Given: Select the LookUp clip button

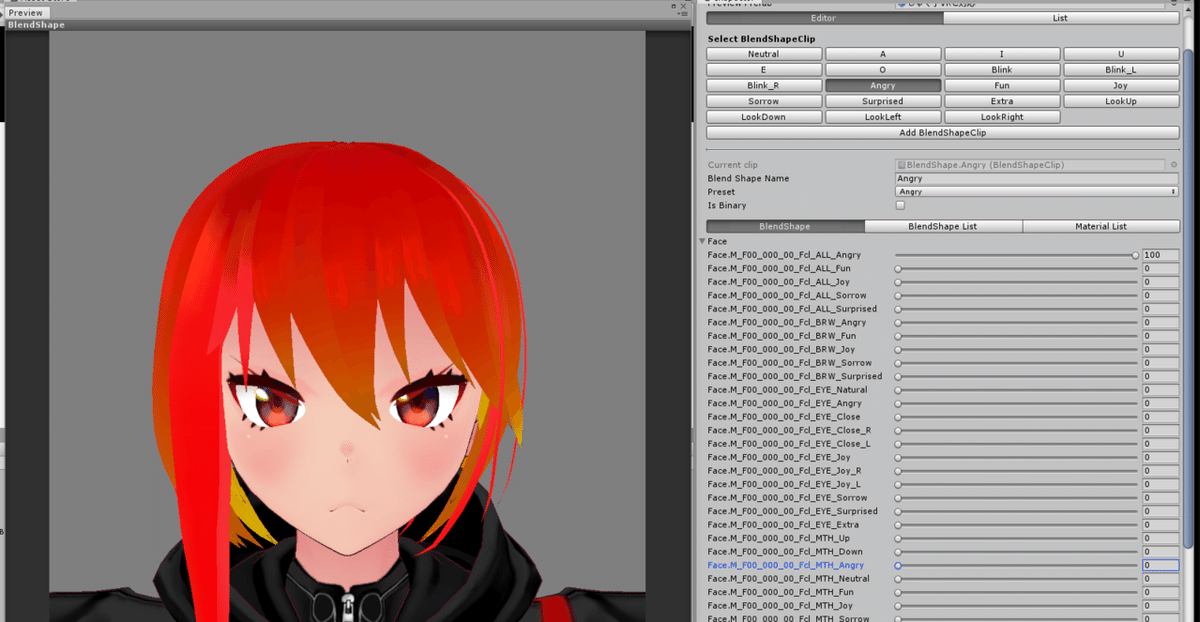Looking at the screenshot, I should [1121, 101].
